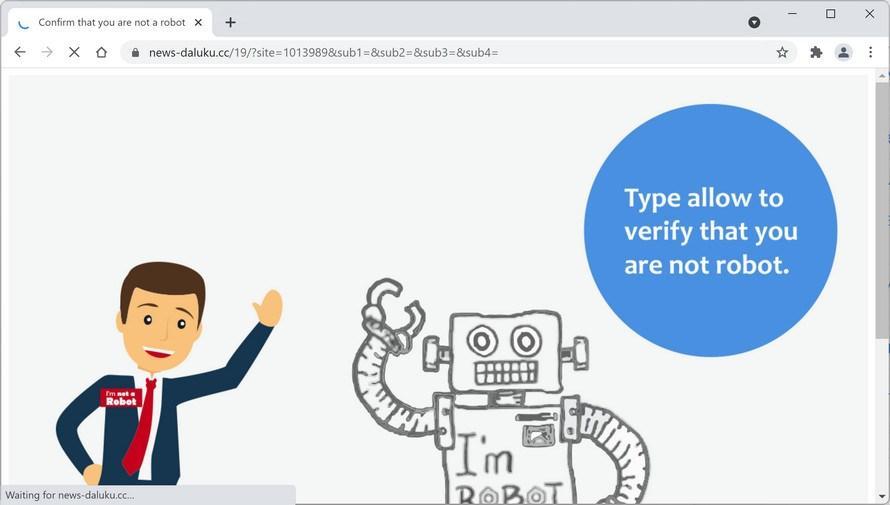The height and width of the screenshot is (505, 890).
Task: View site security lock info
Action: click(x=135, y=52)
